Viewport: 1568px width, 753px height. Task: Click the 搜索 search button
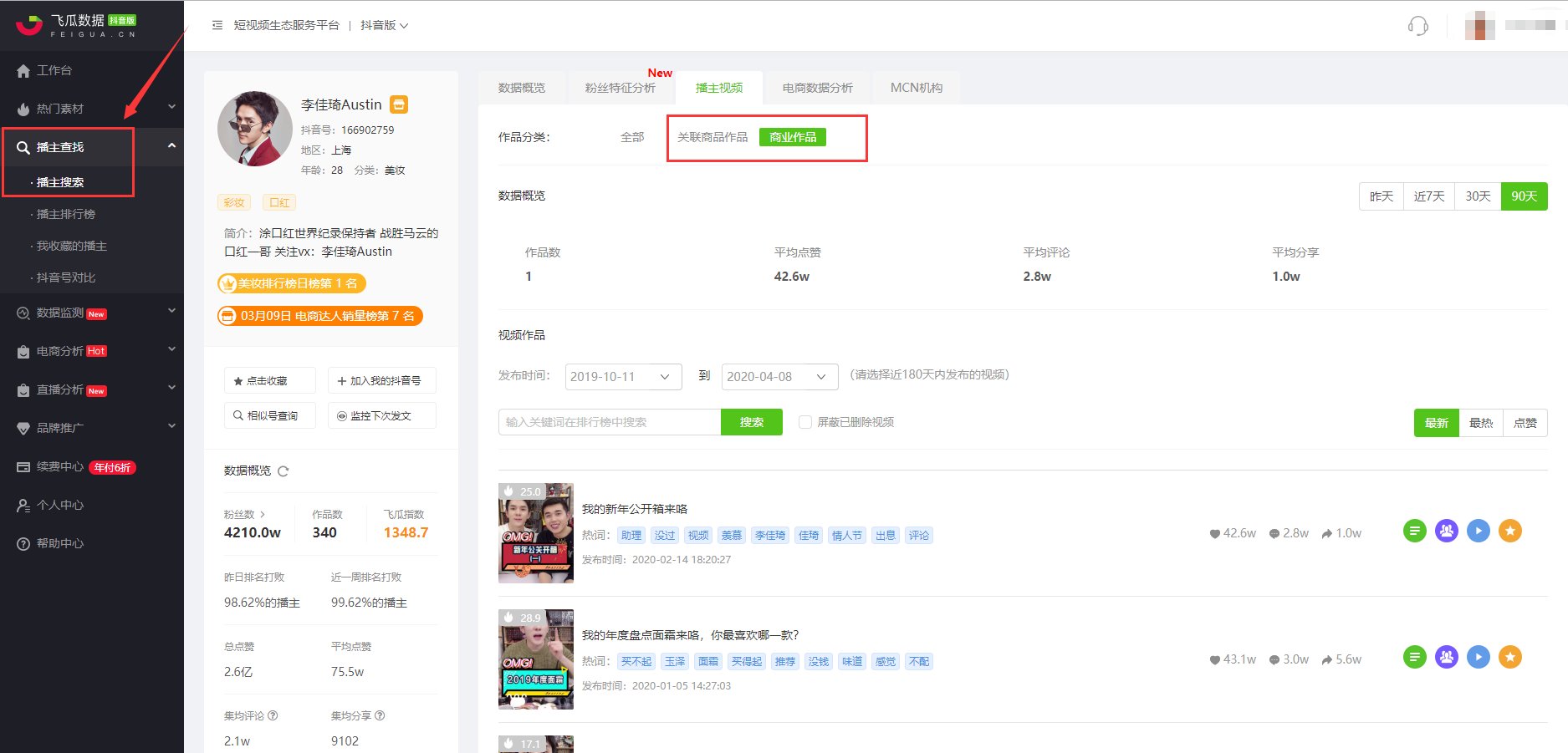751,422
